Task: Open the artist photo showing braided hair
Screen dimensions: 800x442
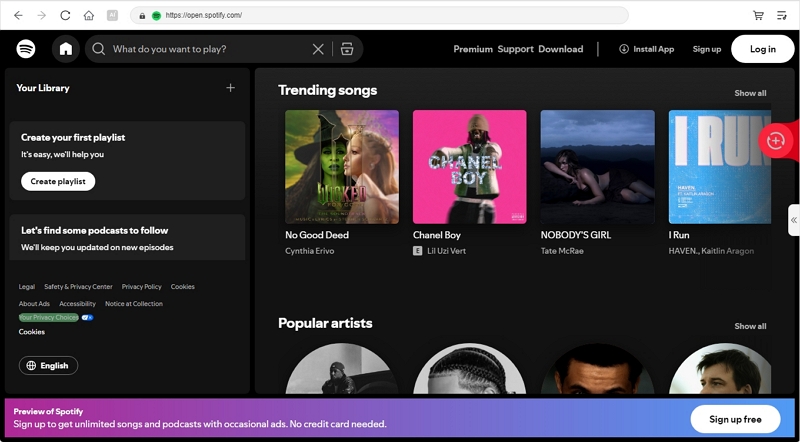Action: (x=469, y=369)
